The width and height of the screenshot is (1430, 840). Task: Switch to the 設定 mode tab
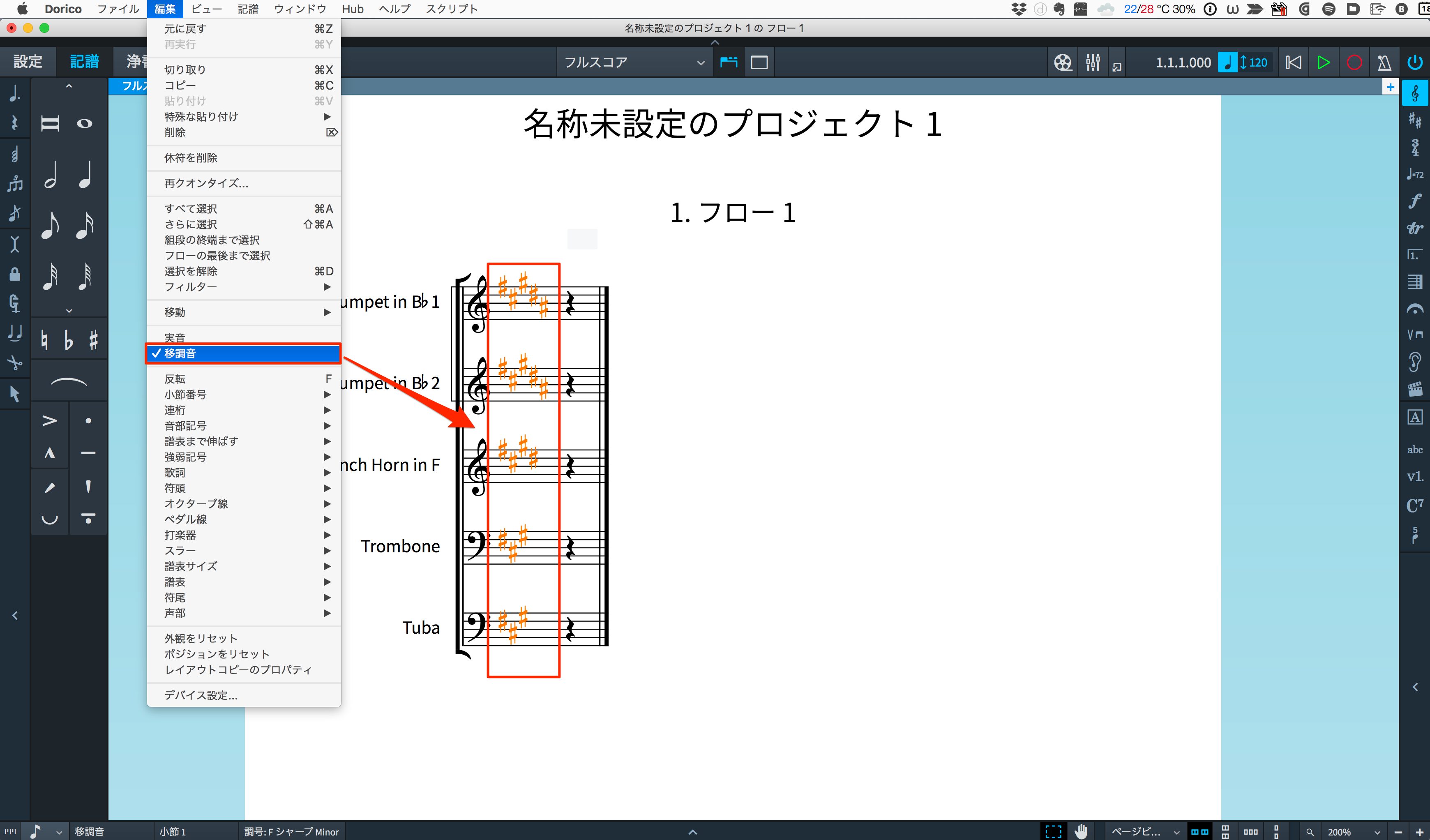[28, 61]
